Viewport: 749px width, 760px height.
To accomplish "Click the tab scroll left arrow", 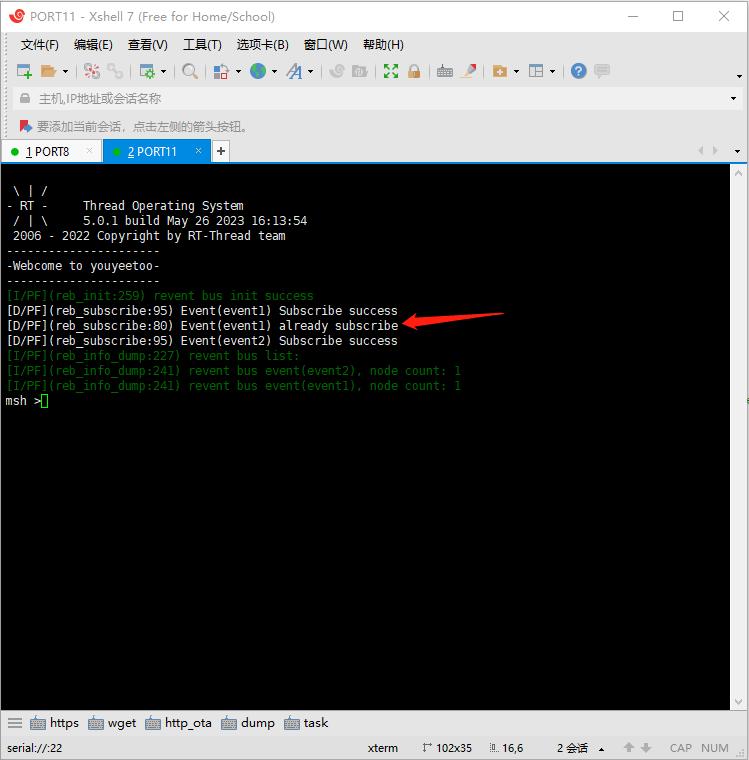I will point(701,151).
